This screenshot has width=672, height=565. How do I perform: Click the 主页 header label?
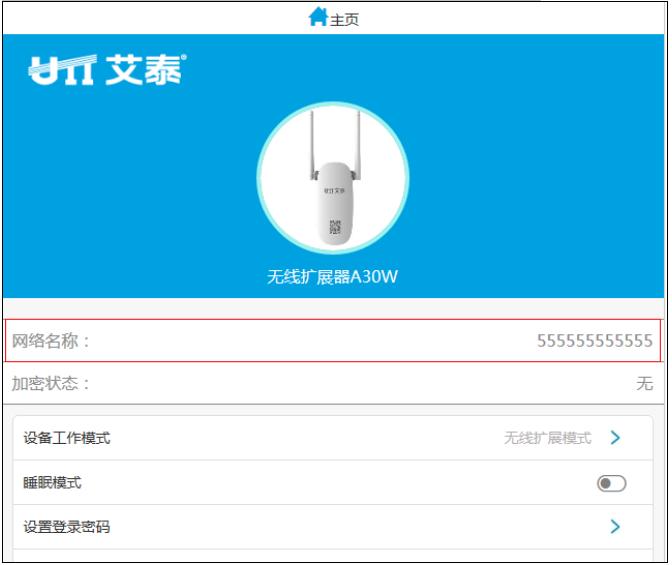pos(344,20)
